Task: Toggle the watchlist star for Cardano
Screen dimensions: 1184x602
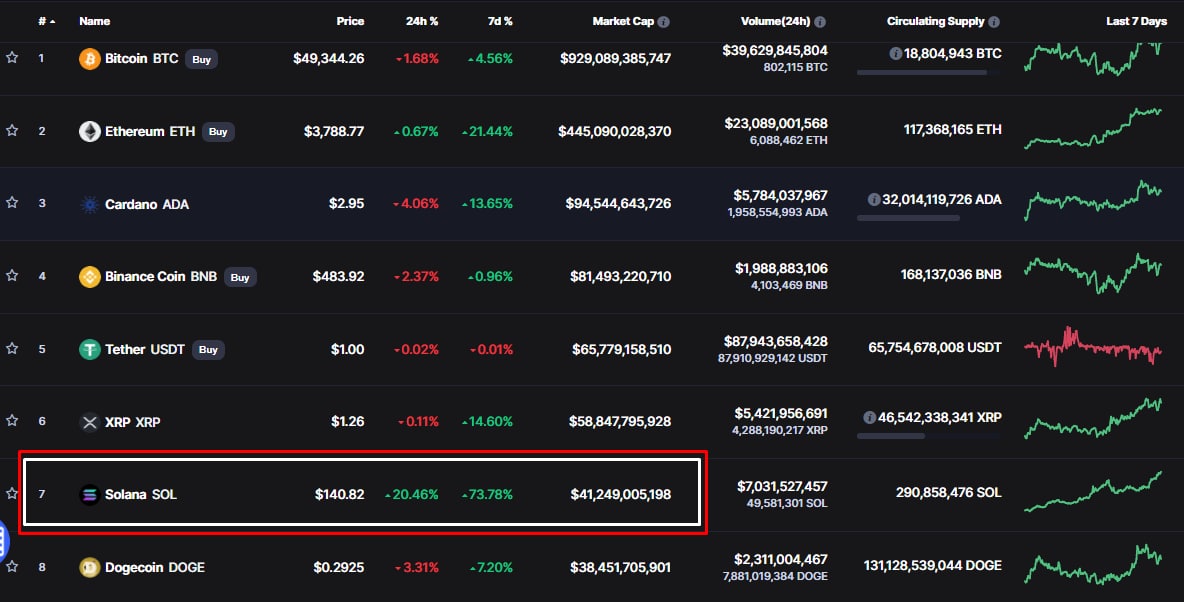Action: coord(12,203)
